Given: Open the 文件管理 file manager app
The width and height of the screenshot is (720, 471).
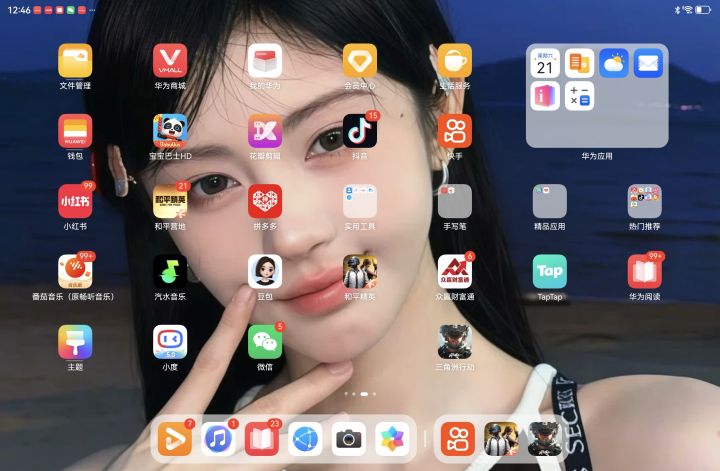Looking at the screenshot, I should 75,61.
